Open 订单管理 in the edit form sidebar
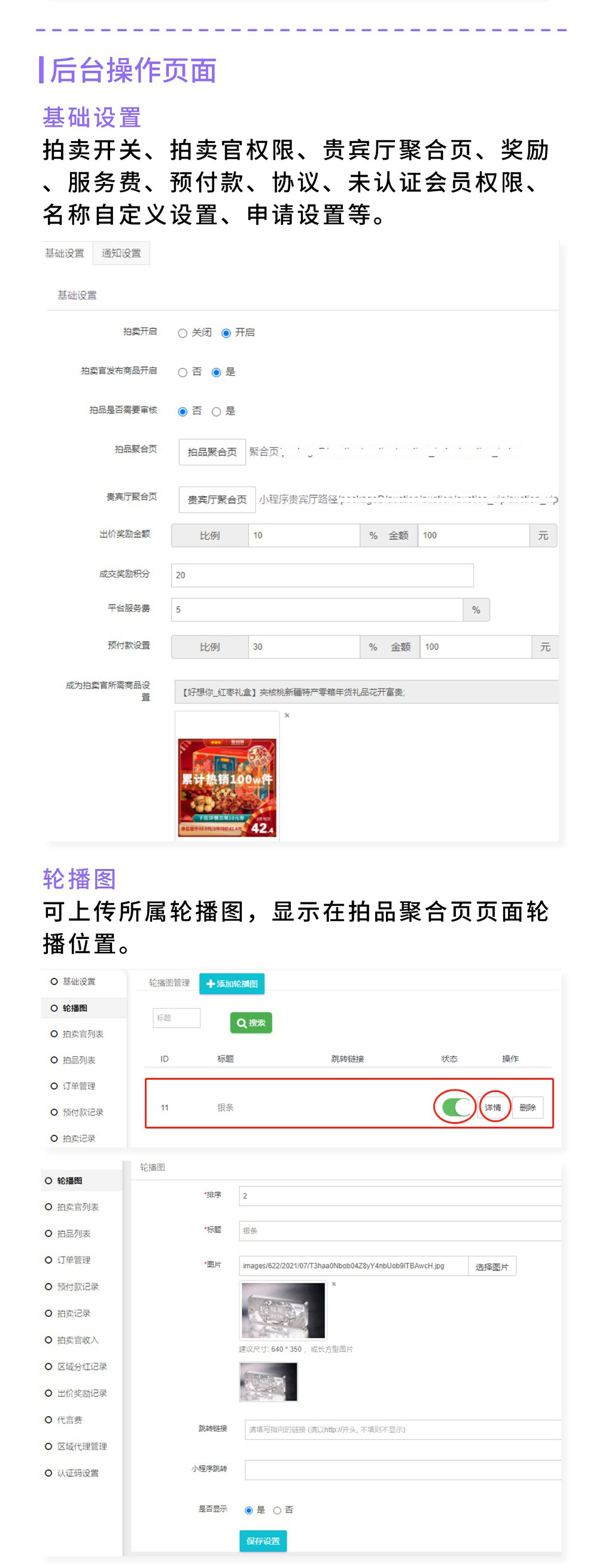 point(68,1260)
